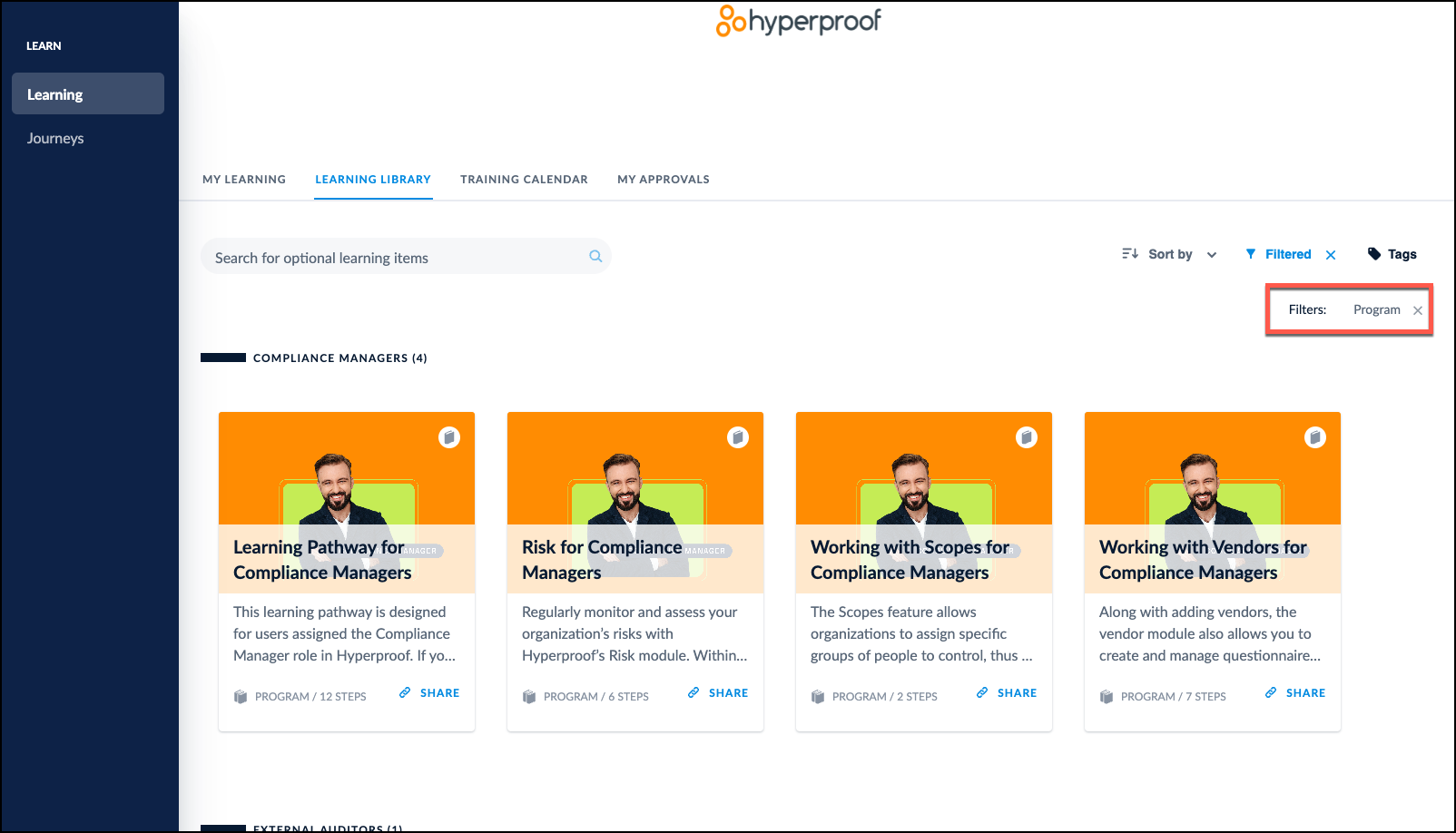1456x833 pixels.
Task: Open Learning Pathway for Compliance Managers title
Action: 322,560
